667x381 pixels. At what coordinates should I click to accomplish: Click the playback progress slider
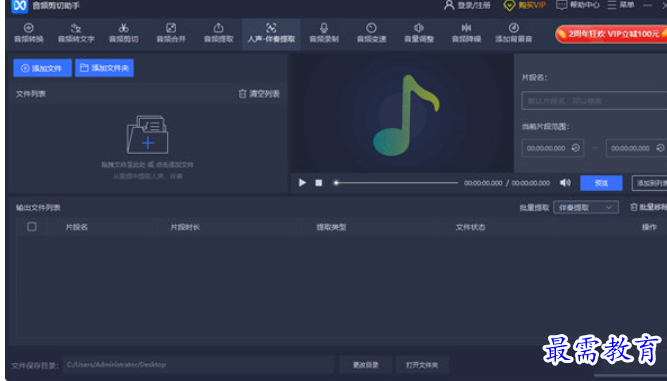tap(396, 183)
